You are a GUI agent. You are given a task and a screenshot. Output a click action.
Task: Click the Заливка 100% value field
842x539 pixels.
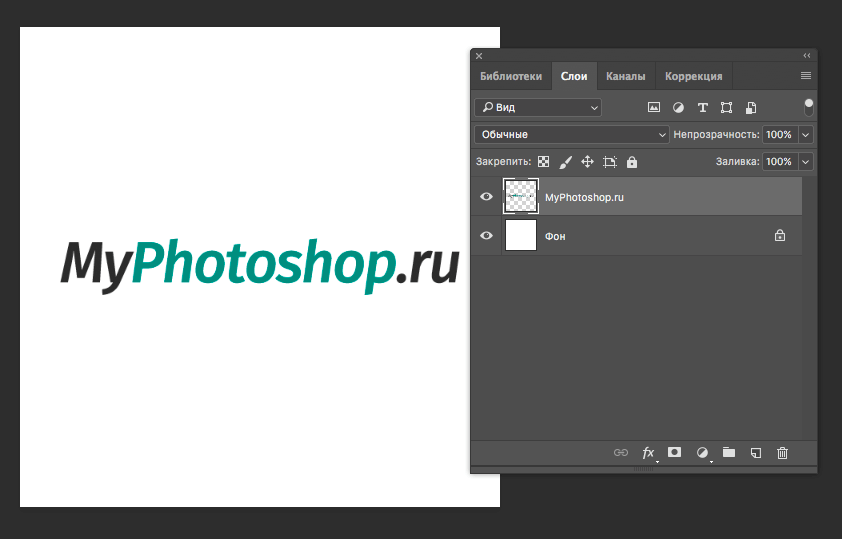(780, 162)
